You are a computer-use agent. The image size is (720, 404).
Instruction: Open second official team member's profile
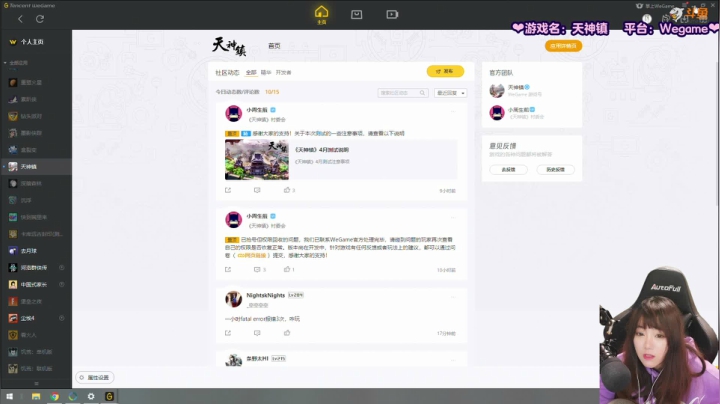(x=517, y=112)
